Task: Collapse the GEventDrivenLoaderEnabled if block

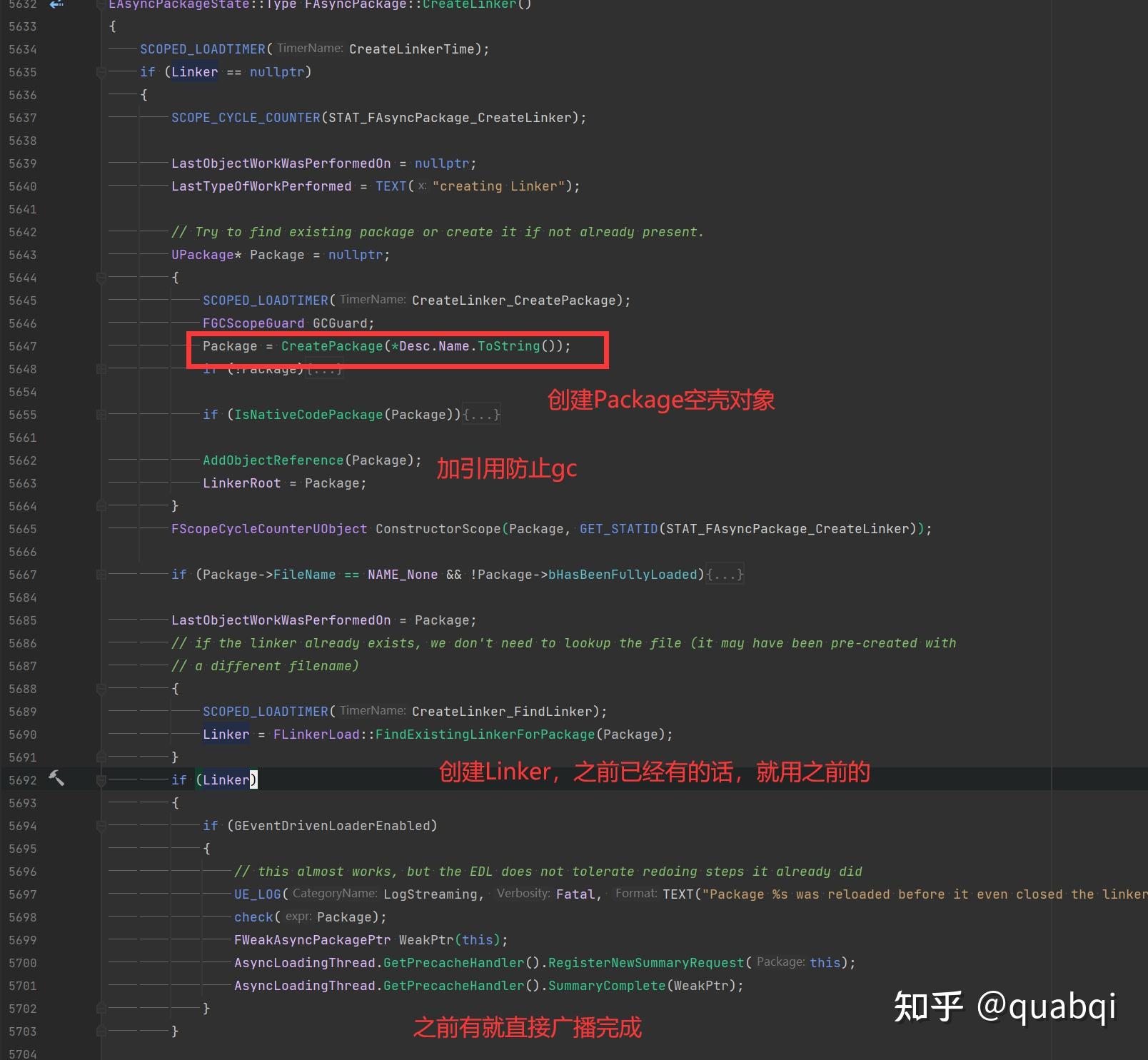Action: (101, 826)
